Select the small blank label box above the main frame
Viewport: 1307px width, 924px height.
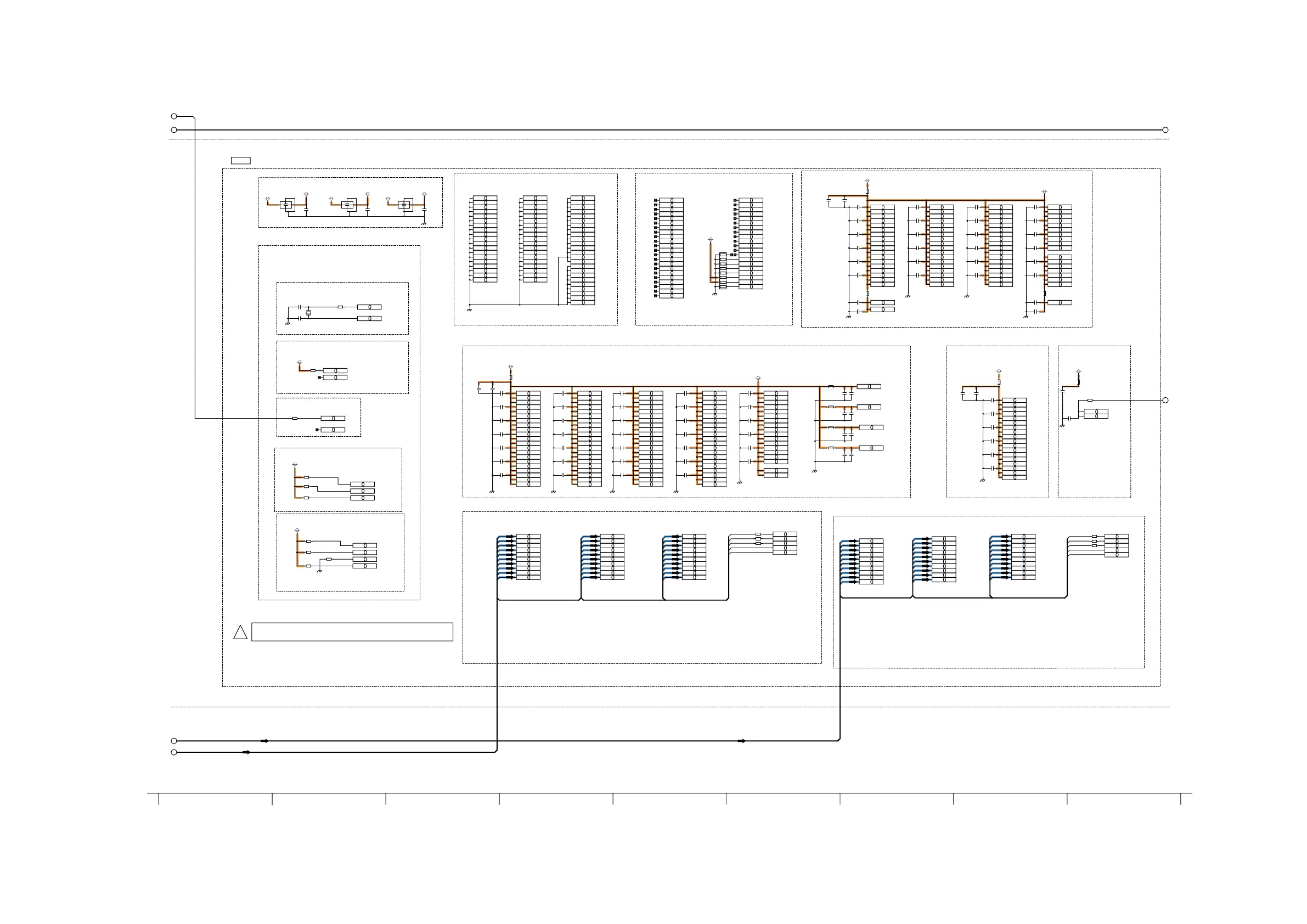coord(241,161)
